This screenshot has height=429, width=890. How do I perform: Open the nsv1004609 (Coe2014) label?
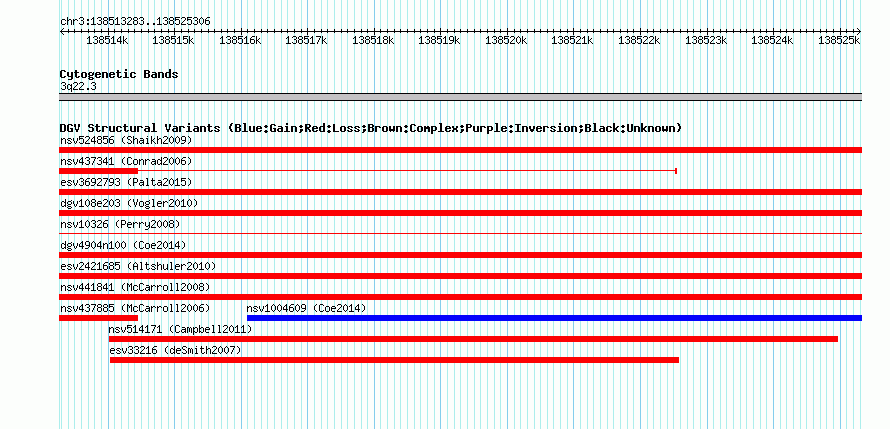pos(307,308)
